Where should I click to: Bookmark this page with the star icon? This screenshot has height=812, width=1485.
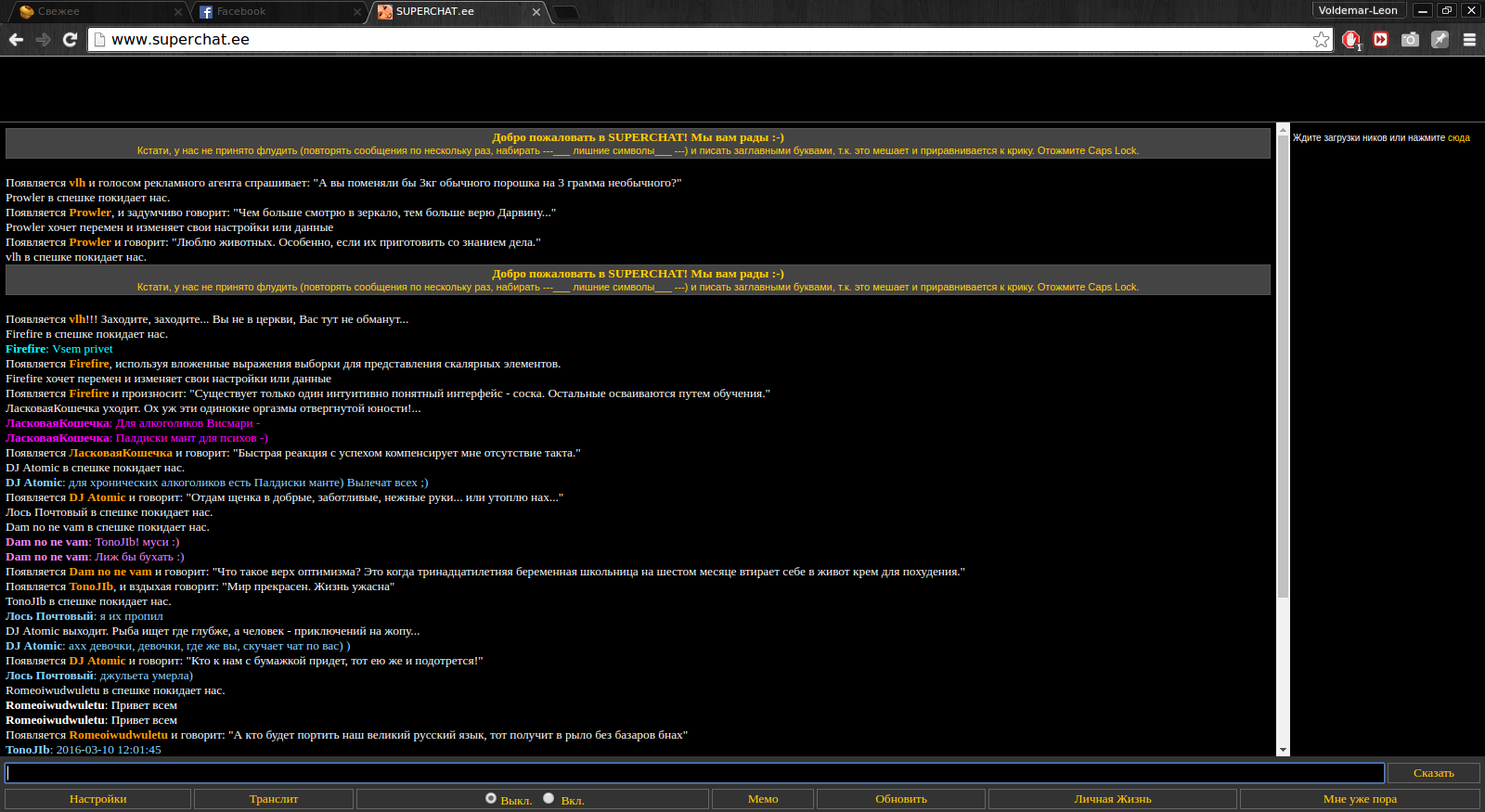pos(1321,40)
